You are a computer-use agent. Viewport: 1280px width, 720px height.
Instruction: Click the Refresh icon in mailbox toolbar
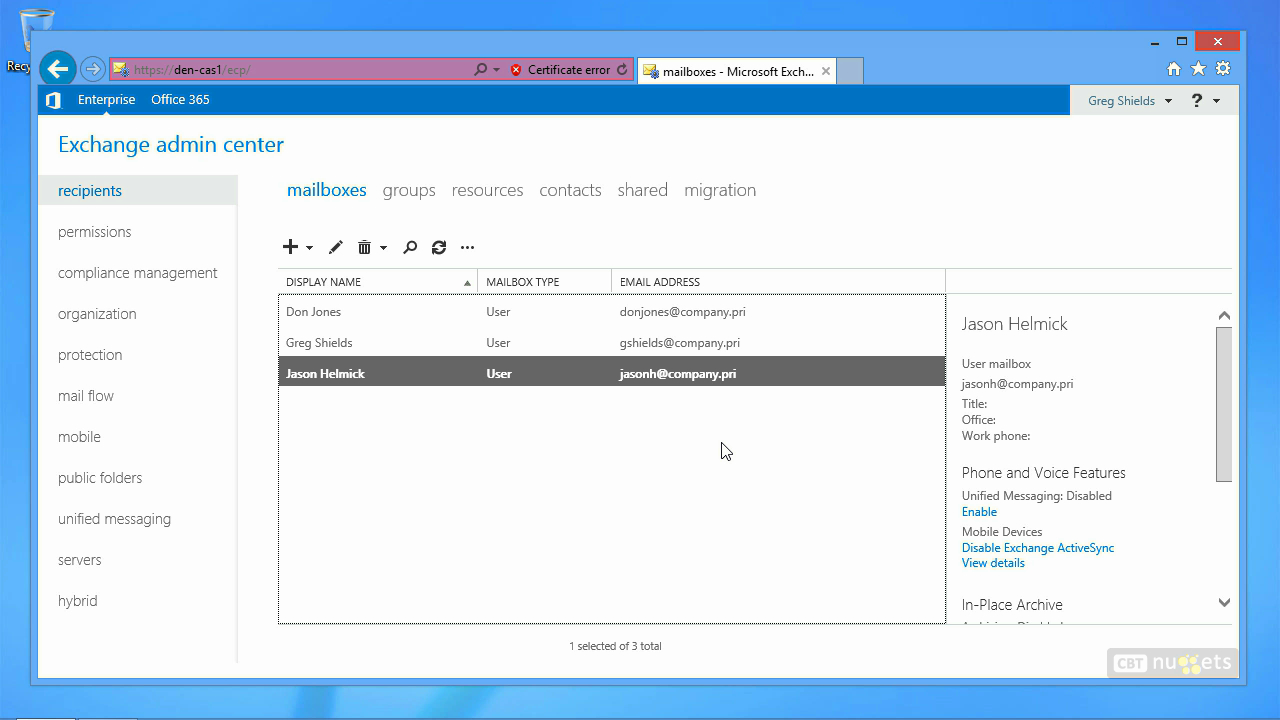[439, 247]
